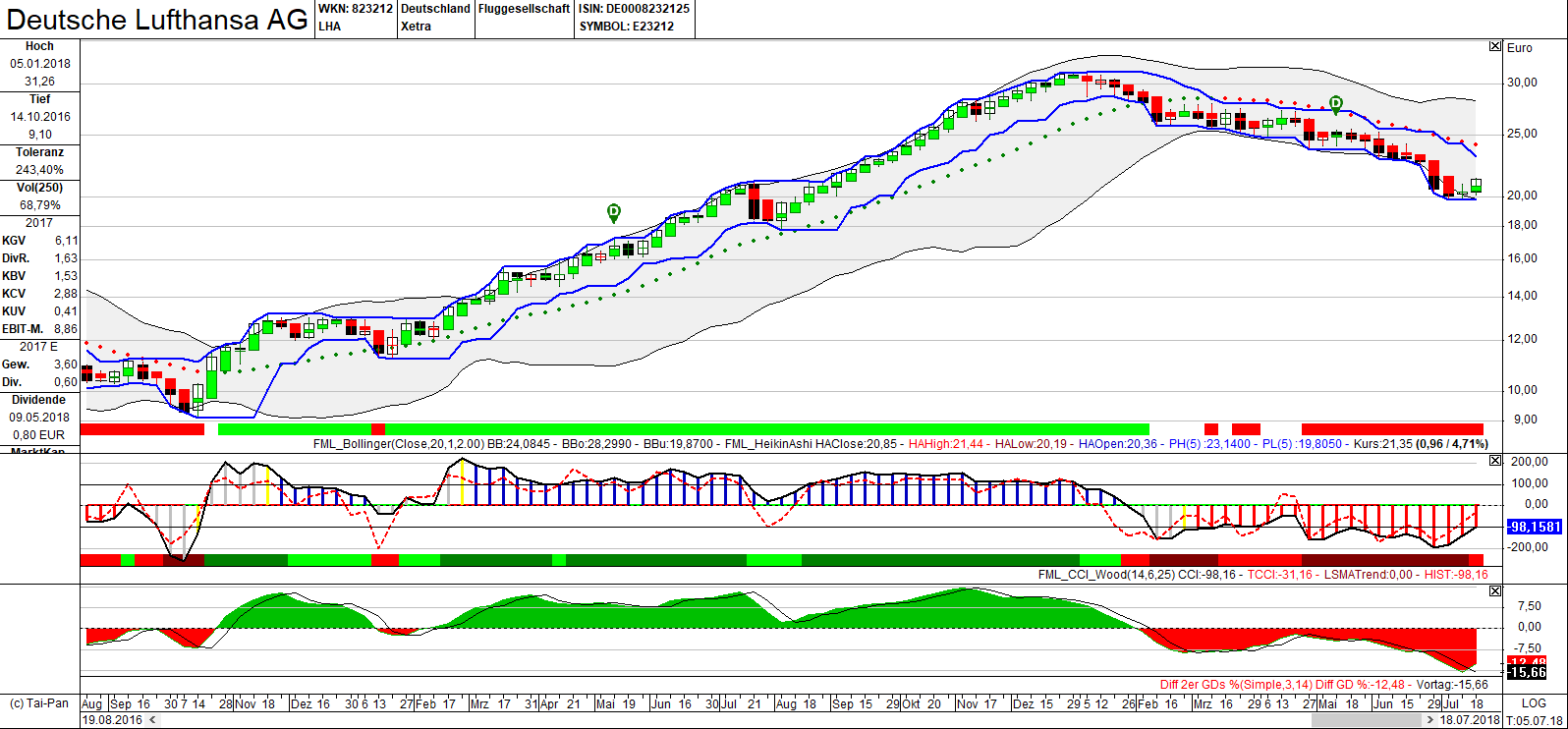Click the EBIT-M. row value 8,86

click(66, 329)
